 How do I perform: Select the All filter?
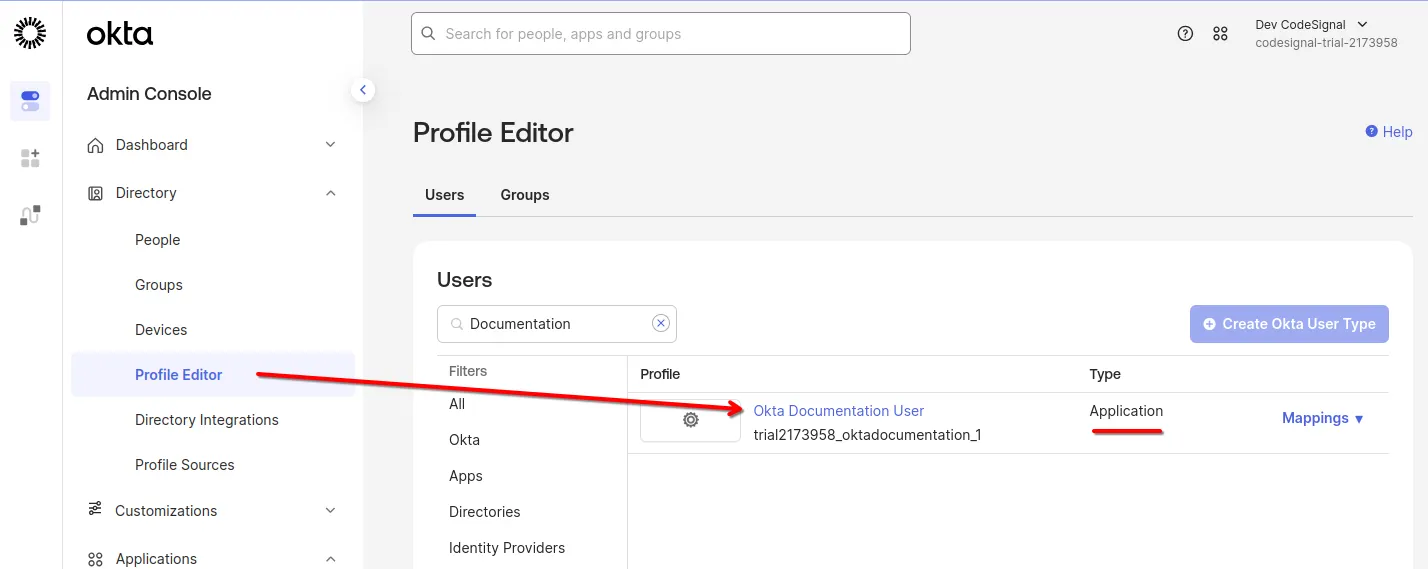(x=457, y=404)
